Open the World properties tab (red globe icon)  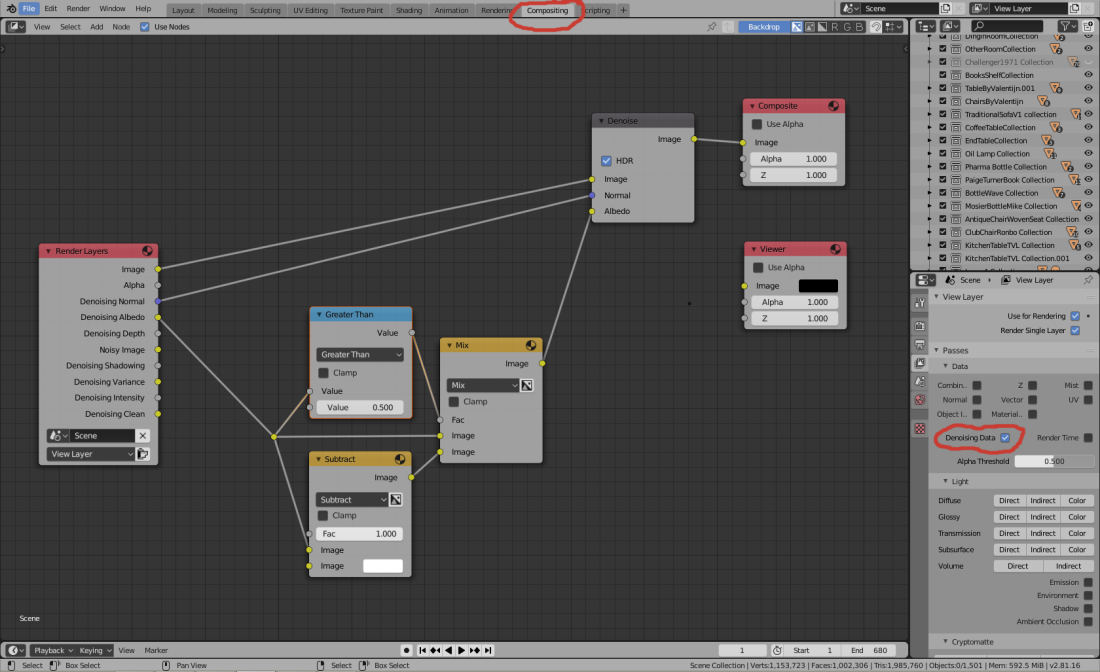[x=920, y=399]
